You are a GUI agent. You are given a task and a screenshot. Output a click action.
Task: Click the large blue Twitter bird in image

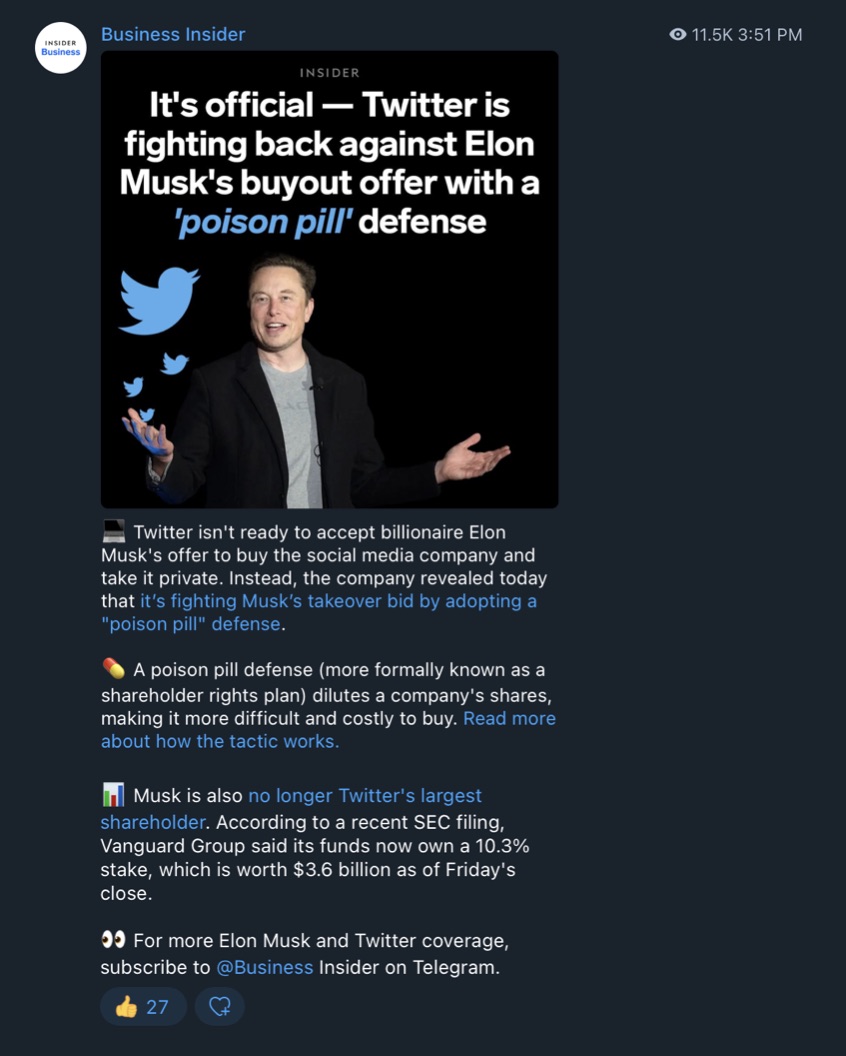click(x=159, y=300)
